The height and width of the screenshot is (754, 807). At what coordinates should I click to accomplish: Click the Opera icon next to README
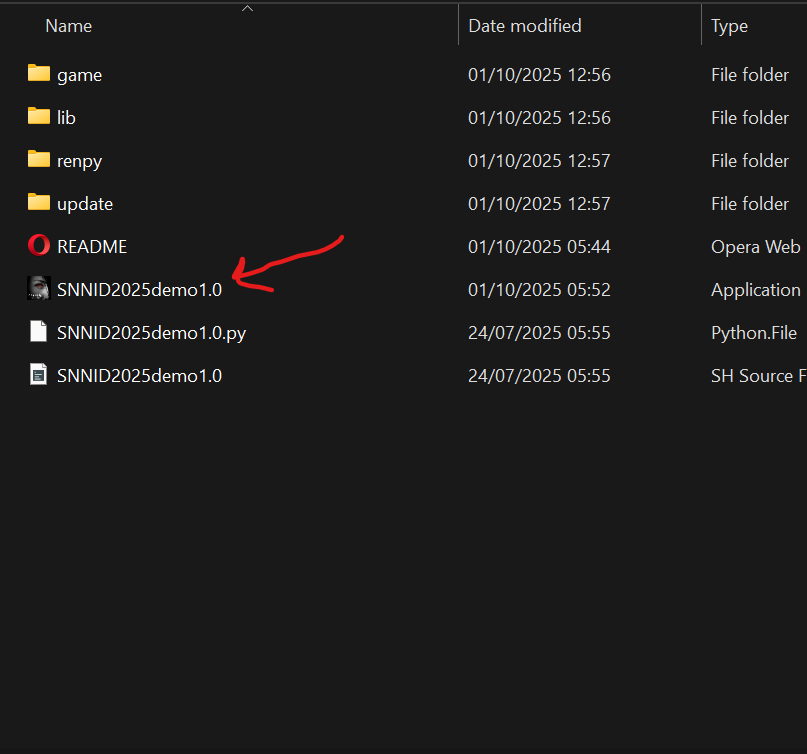tap(38, 246)
